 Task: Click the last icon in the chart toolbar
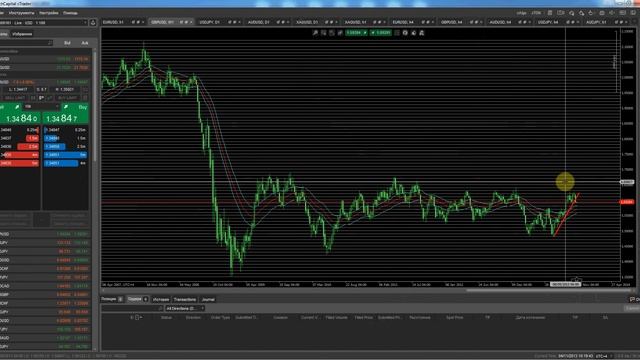[x=422, y=33]
